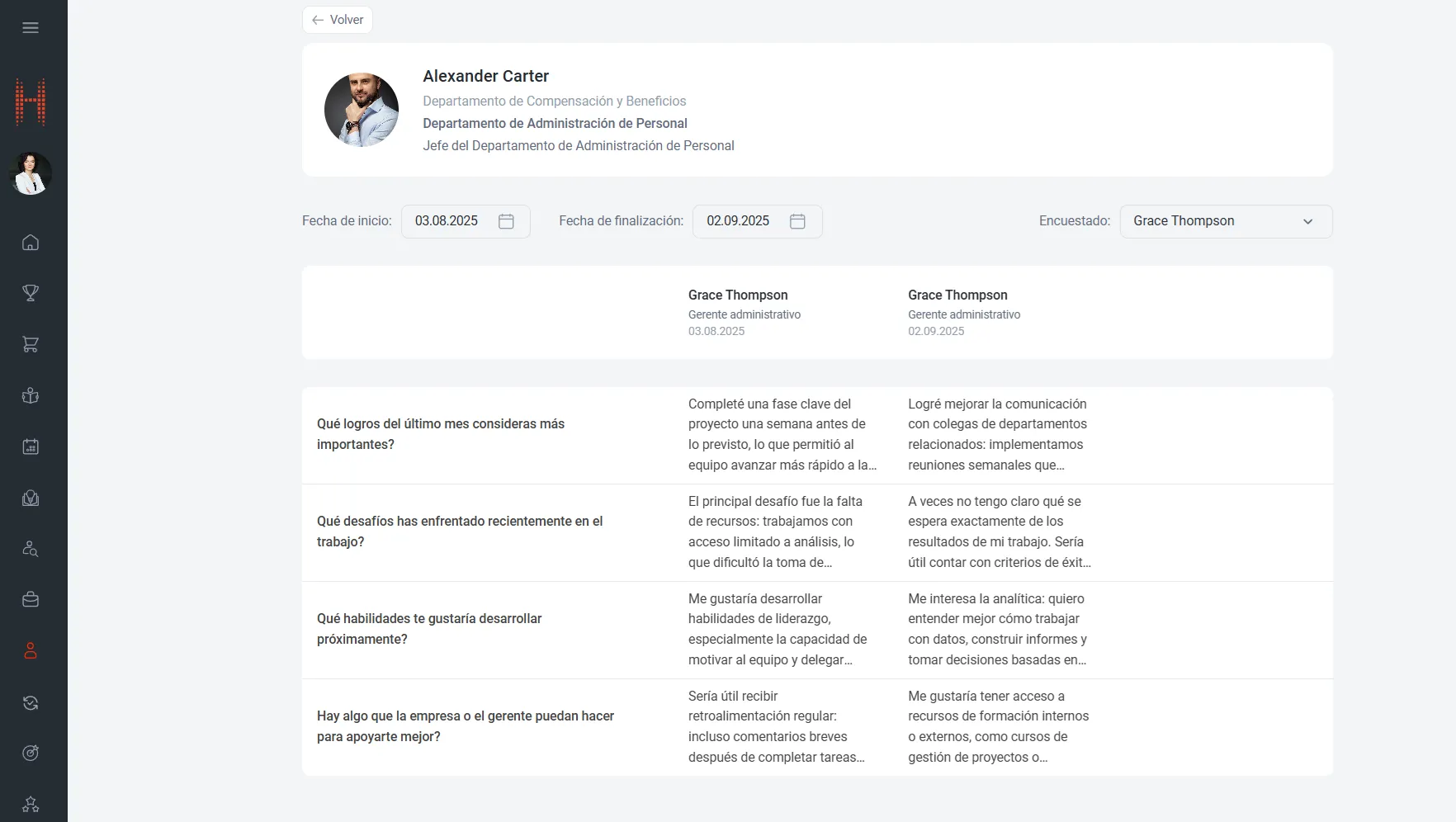
Task: Click the end date field 02.09.2025
Action: [x=738, y=221]
